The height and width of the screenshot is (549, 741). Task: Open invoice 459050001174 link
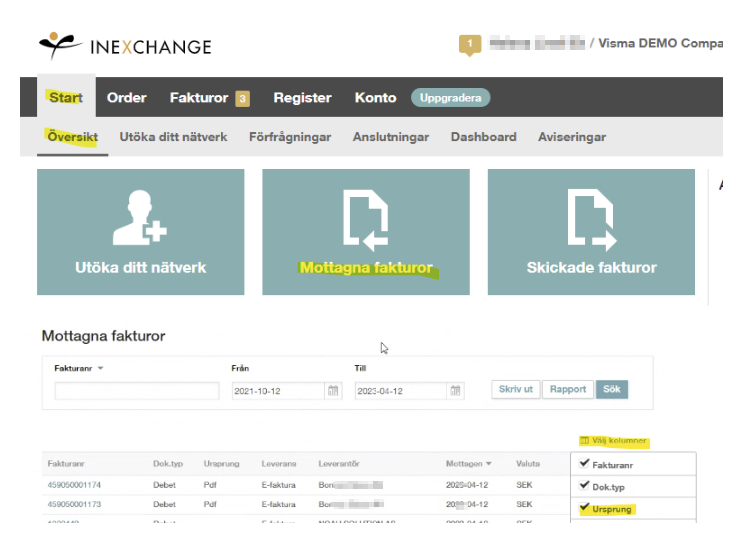[x=74, y=485]
